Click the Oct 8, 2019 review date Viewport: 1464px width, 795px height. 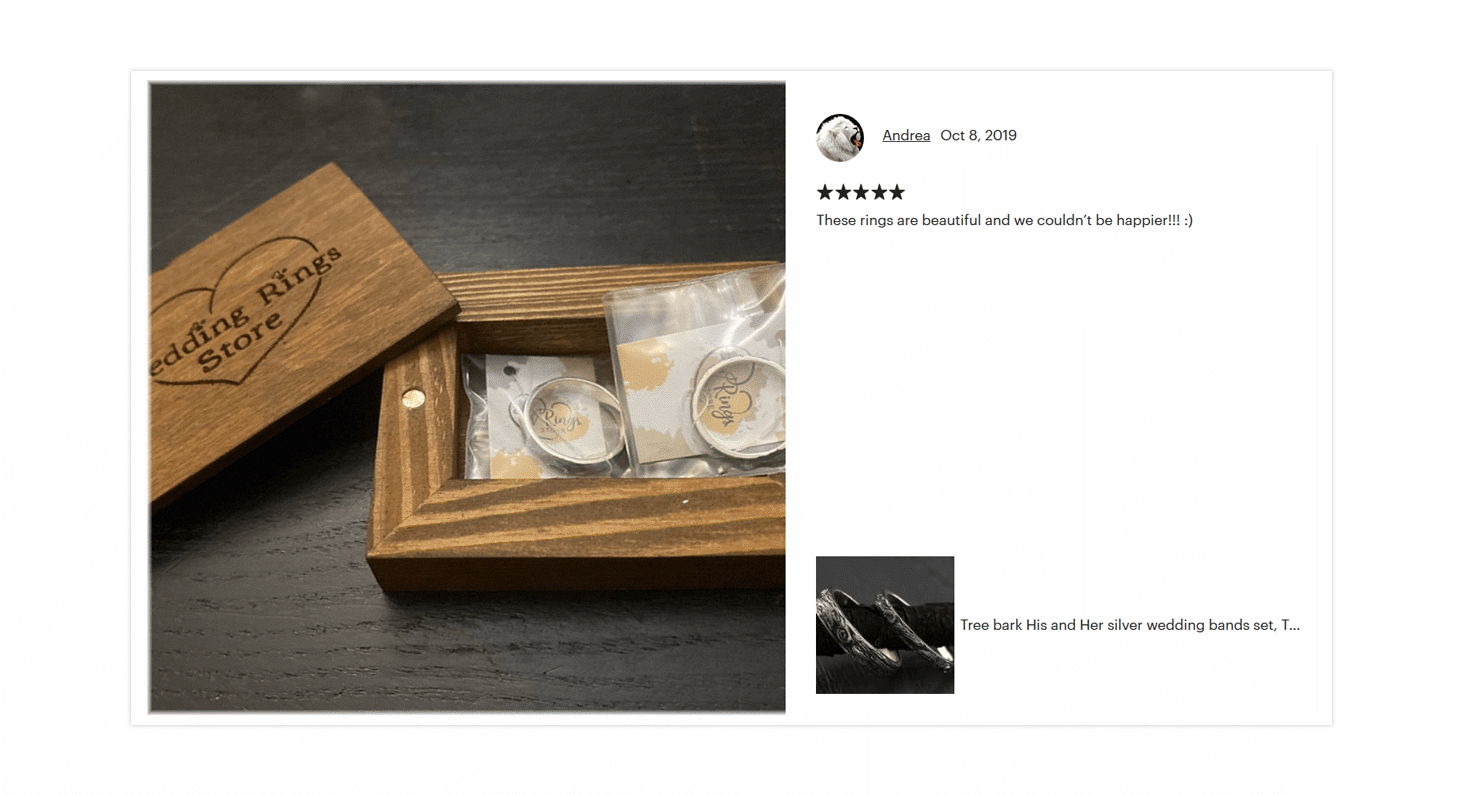click(x=978, y=136)
